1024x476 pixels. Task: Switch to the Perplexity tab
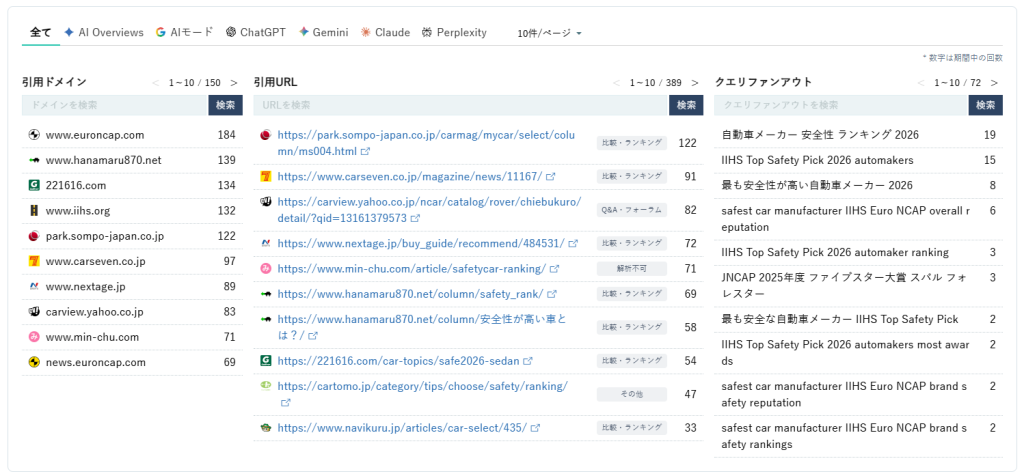(x=454, y=33)
